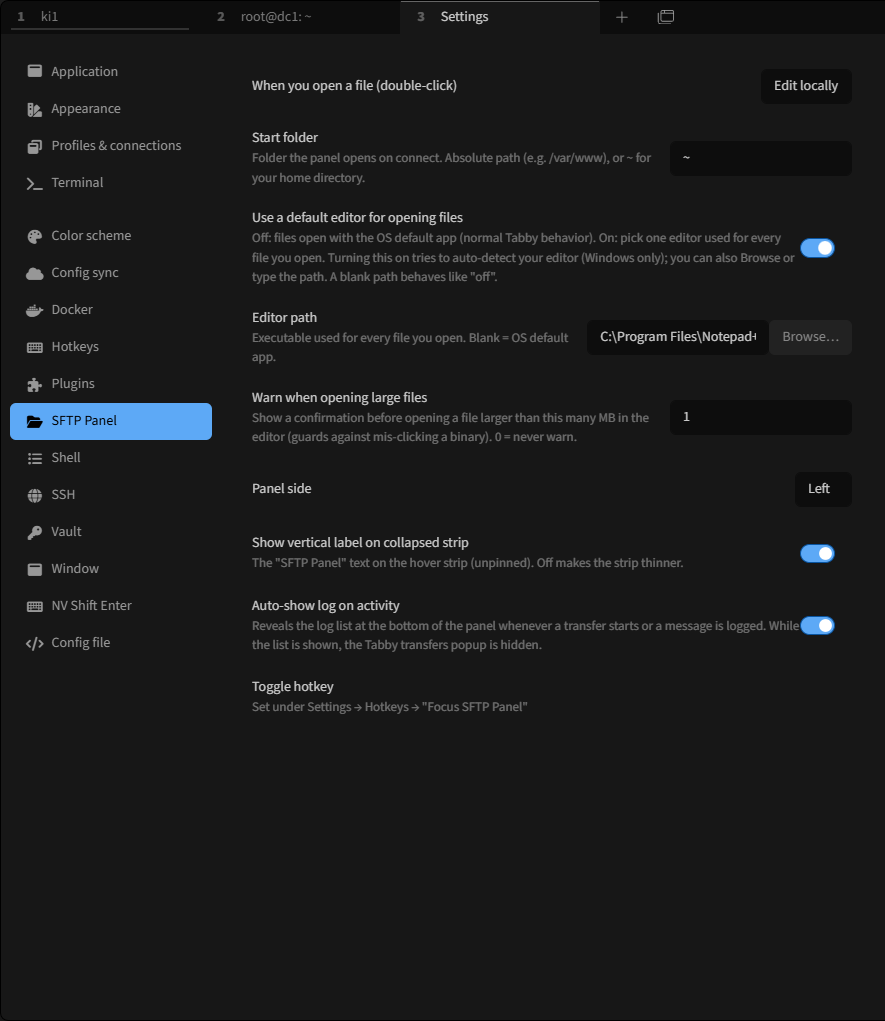Click the NV Shift Enter keyboard icon

point(35,606)
